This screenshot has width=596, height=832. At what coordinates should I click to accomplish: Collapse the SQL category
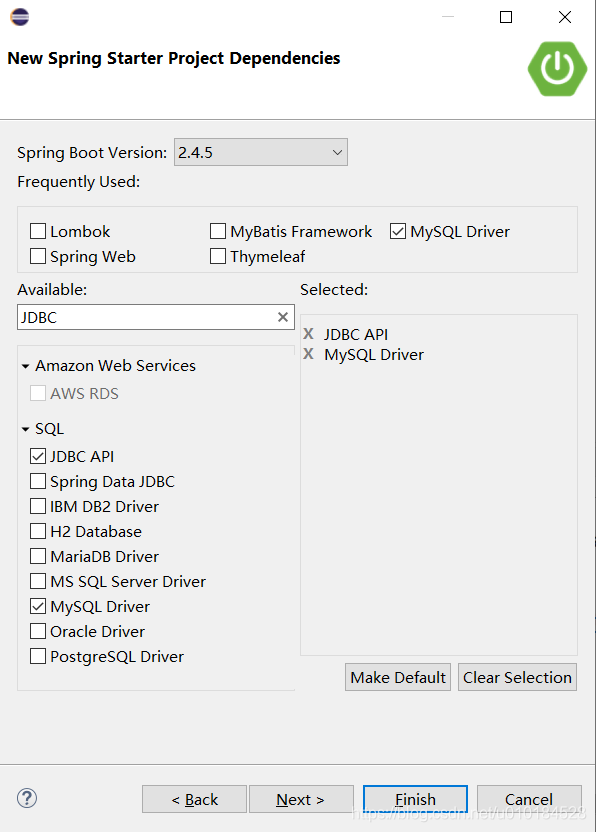pos(24,428)
